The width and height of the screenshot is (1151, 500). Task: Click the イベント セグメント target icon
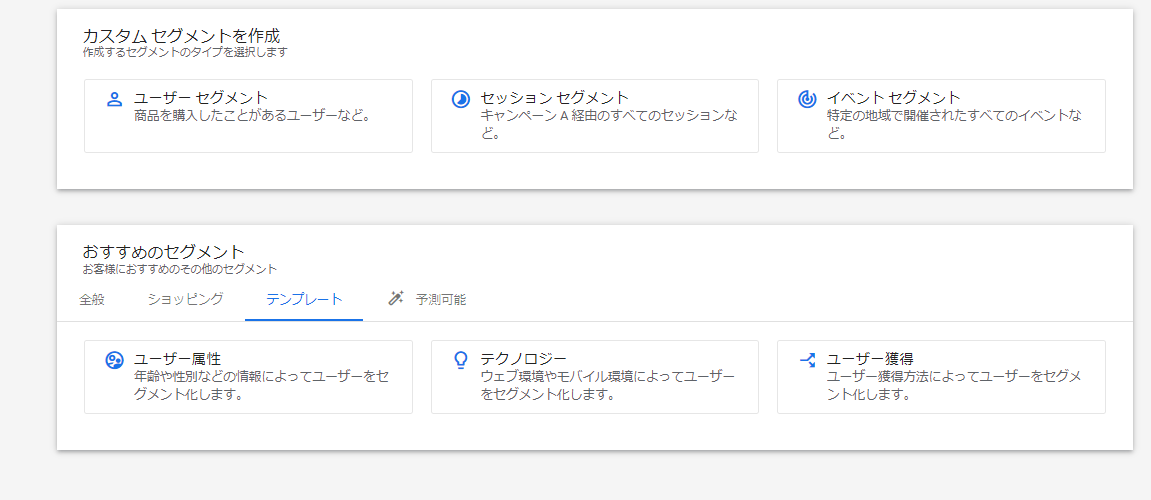[x=807, y=99]
